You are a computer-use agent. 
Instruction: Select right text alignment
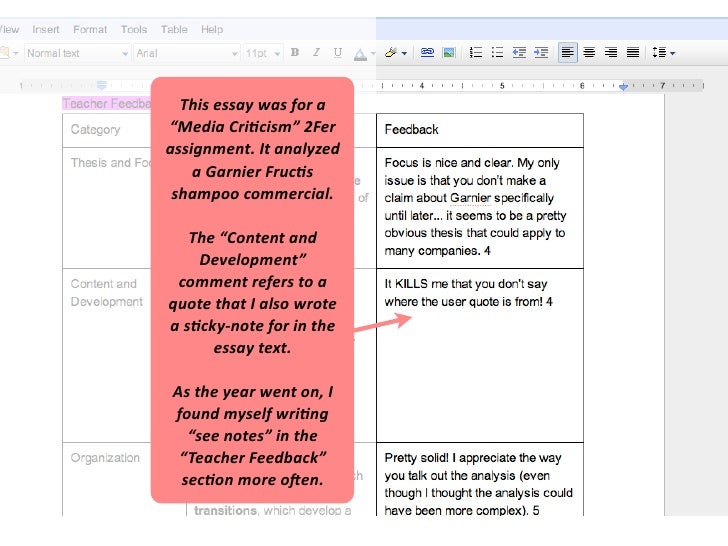pyautogui.click(x=611, y=52)
